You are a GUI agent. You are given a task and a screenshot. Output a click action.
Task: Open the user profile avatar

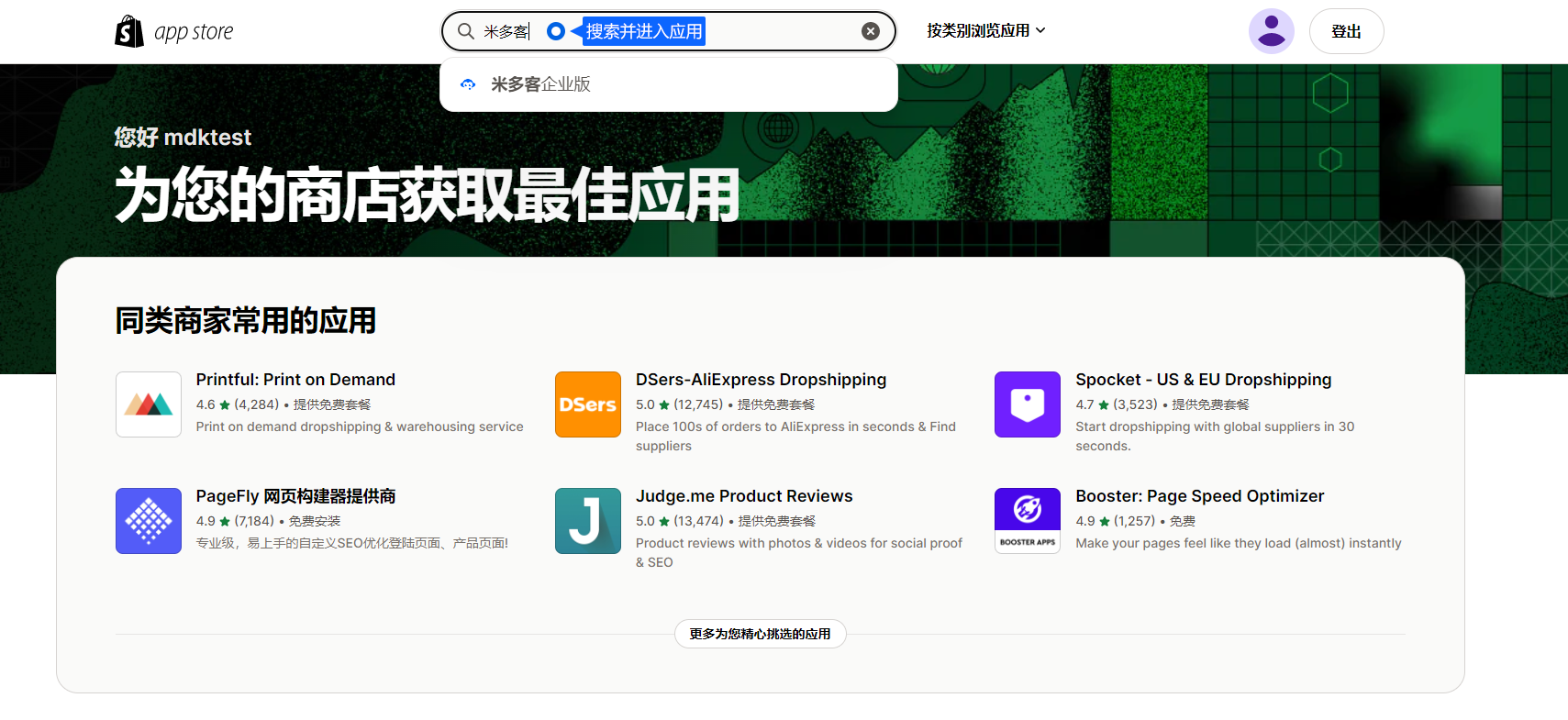pyautogui.click(x=1271, y=31)
